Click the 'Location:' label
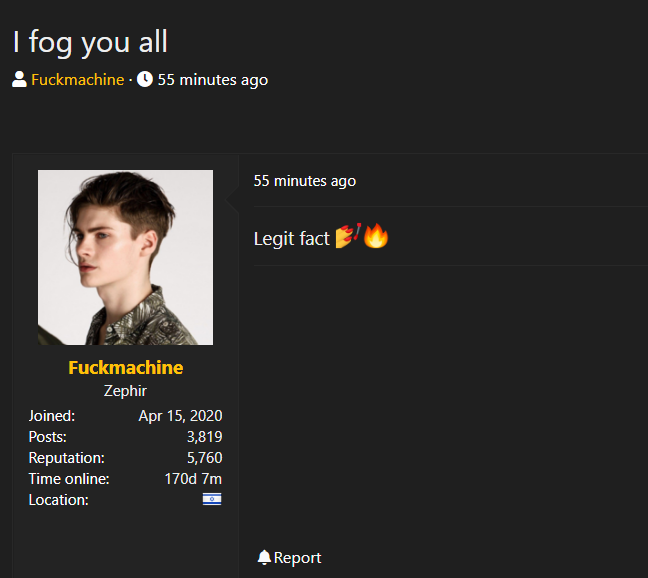 tap(58, 500)
